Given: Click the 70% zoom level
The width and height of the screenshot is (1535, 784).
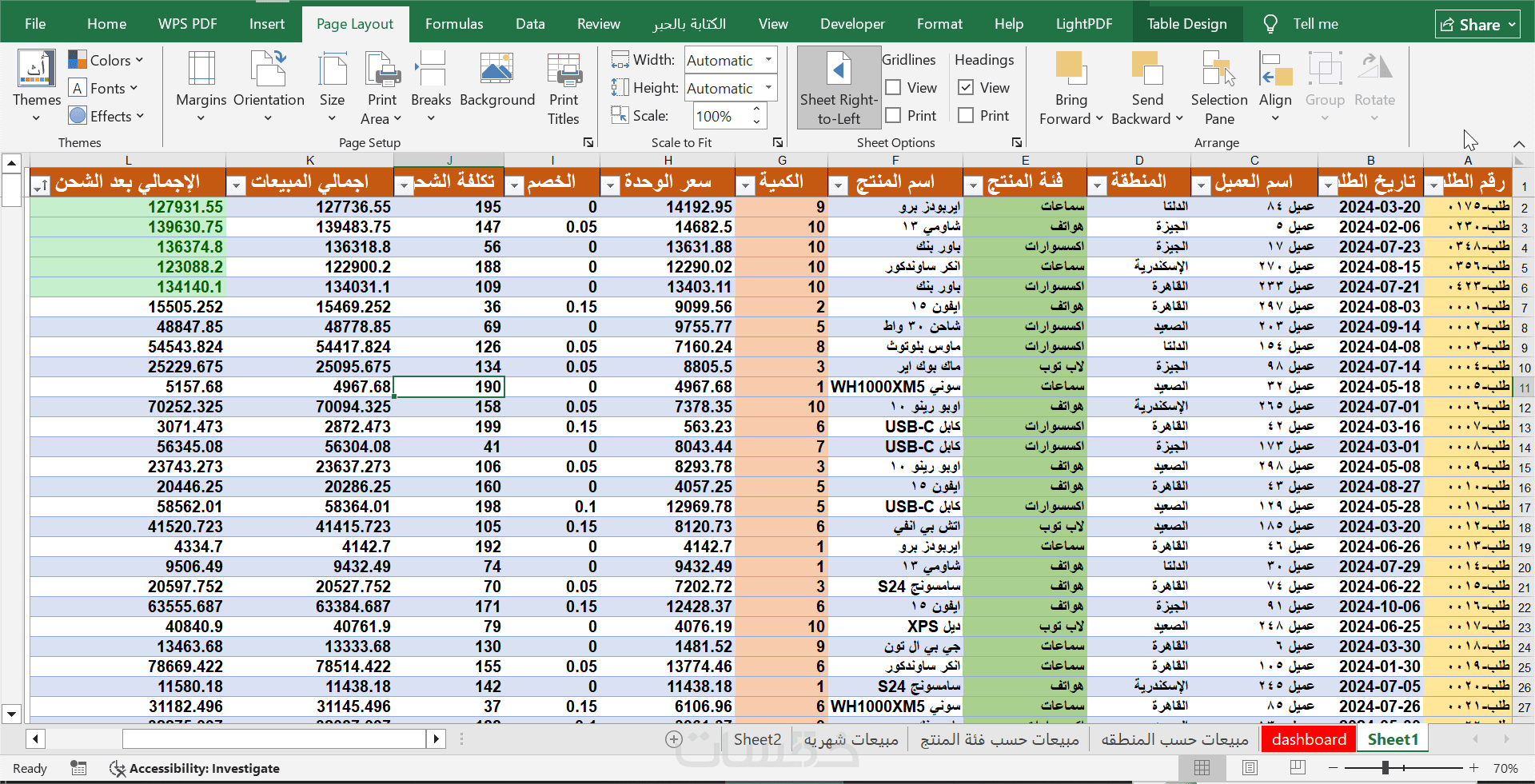Looking at the screenshot, I should pyautogui.click(x=1505, y=768).
